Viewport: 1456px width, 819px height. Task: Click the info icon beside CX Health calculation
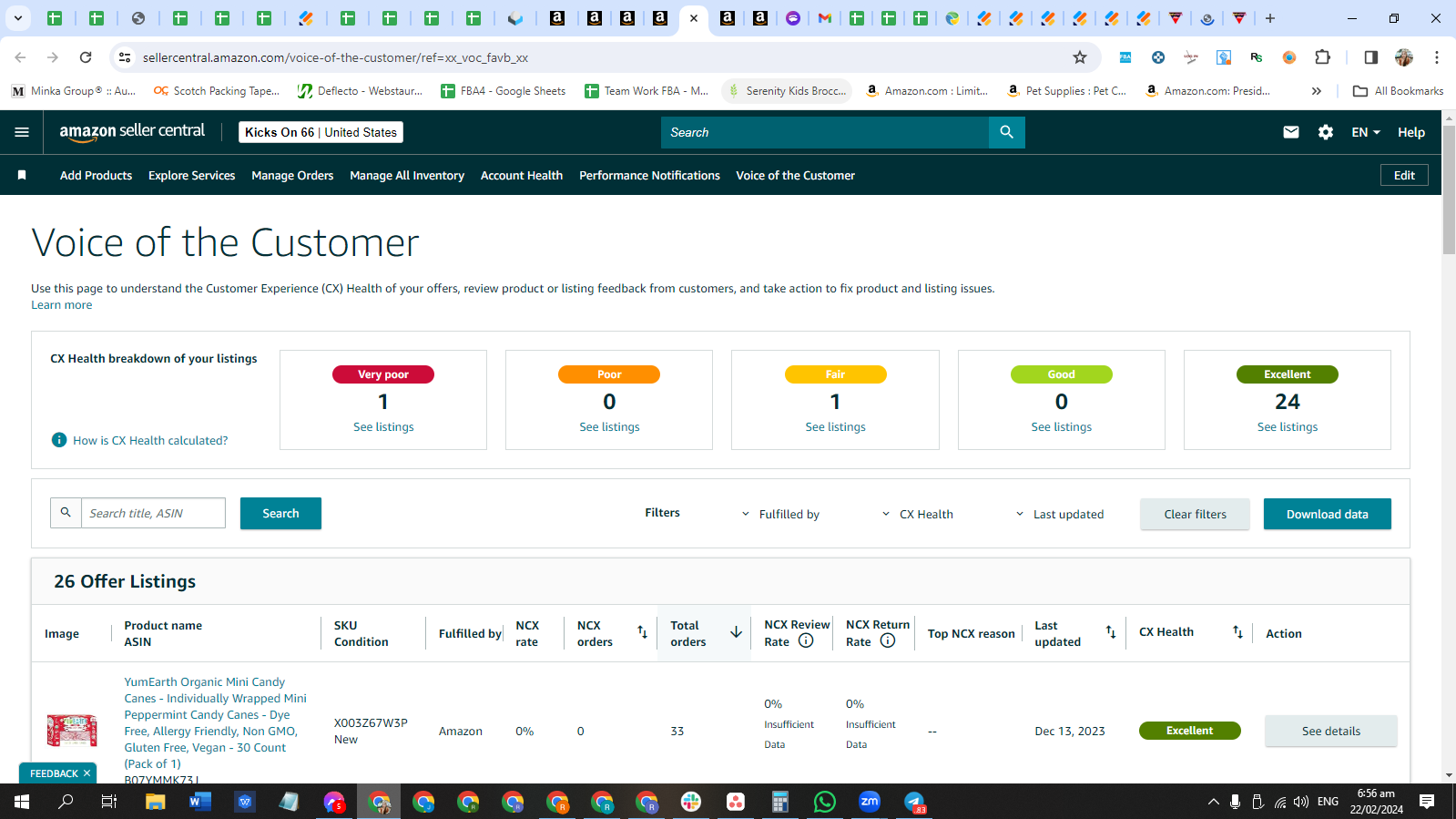tap(59, 440)
